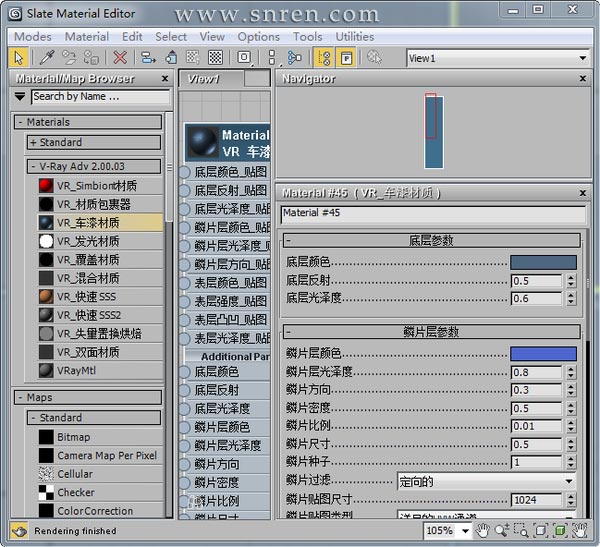Collapse the 鳞片层参数 rollout

431,331
